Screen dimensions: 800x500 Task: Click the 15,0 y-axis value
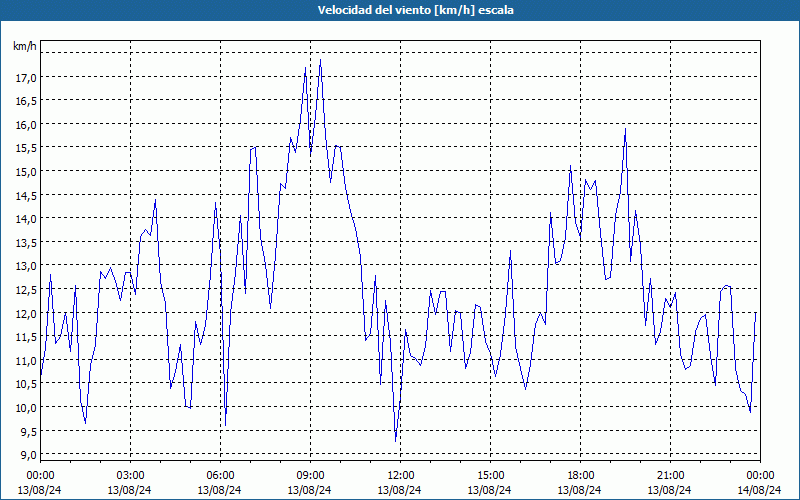(x=27, y=171)
